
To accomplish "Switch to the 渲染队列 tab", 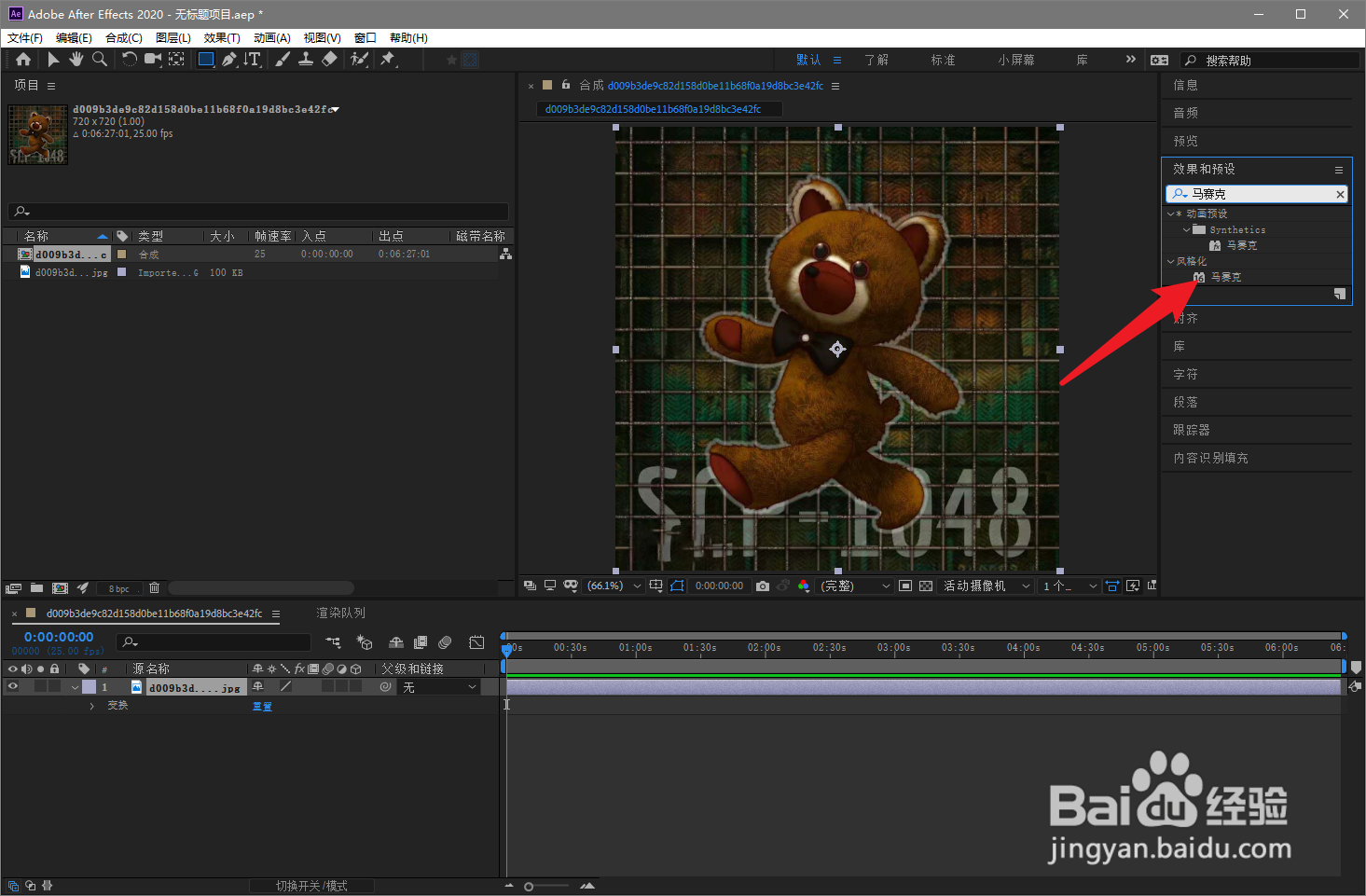I will click(340, 613).
